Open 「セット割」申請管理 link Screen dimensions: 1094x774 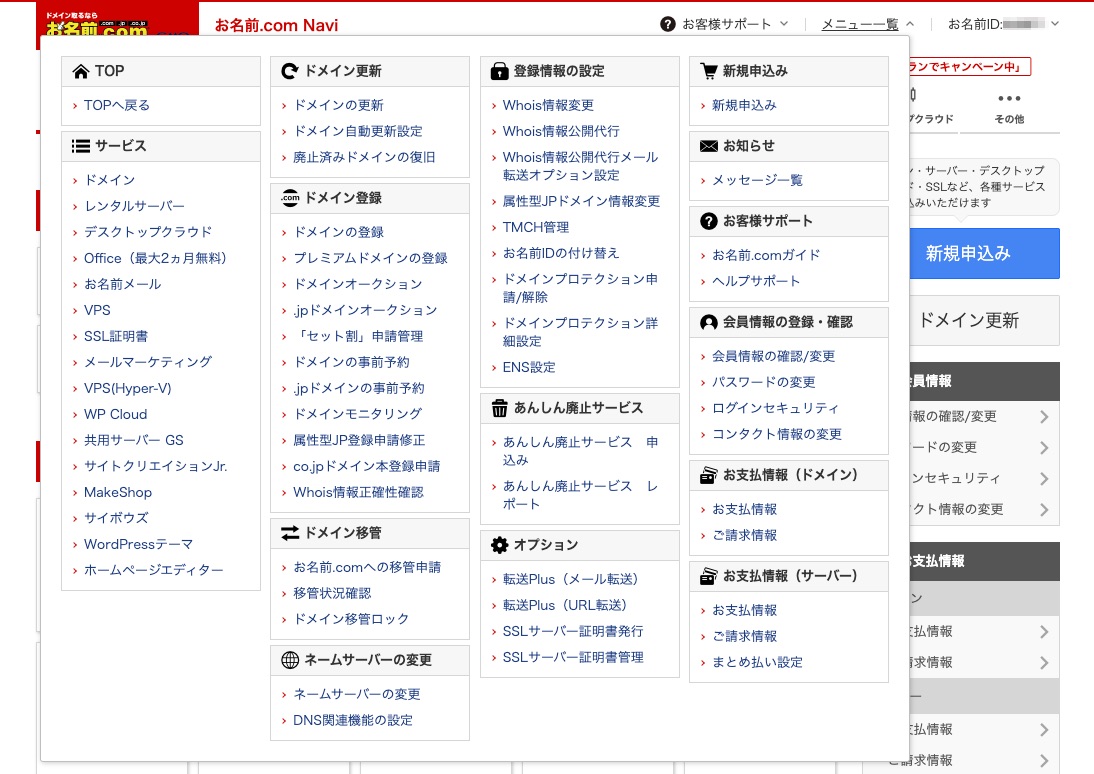[358, 336]
